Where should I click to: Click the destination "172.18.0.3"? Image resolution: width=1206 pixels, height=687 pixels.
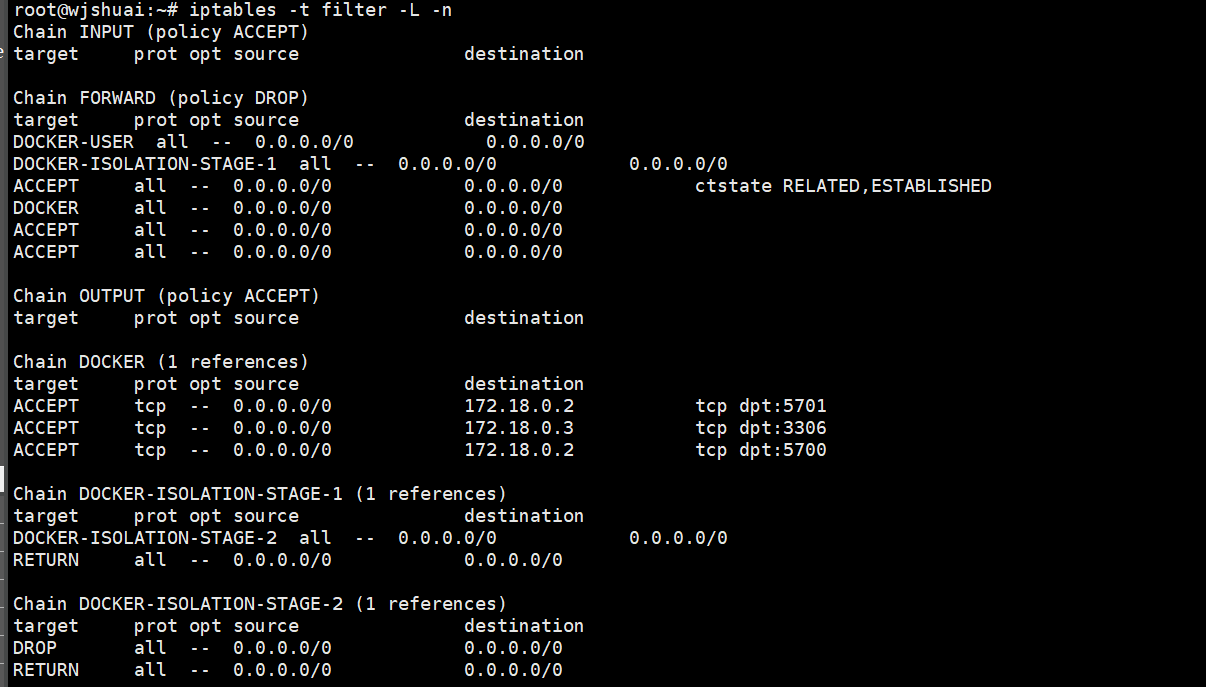(x=519, y=428)
